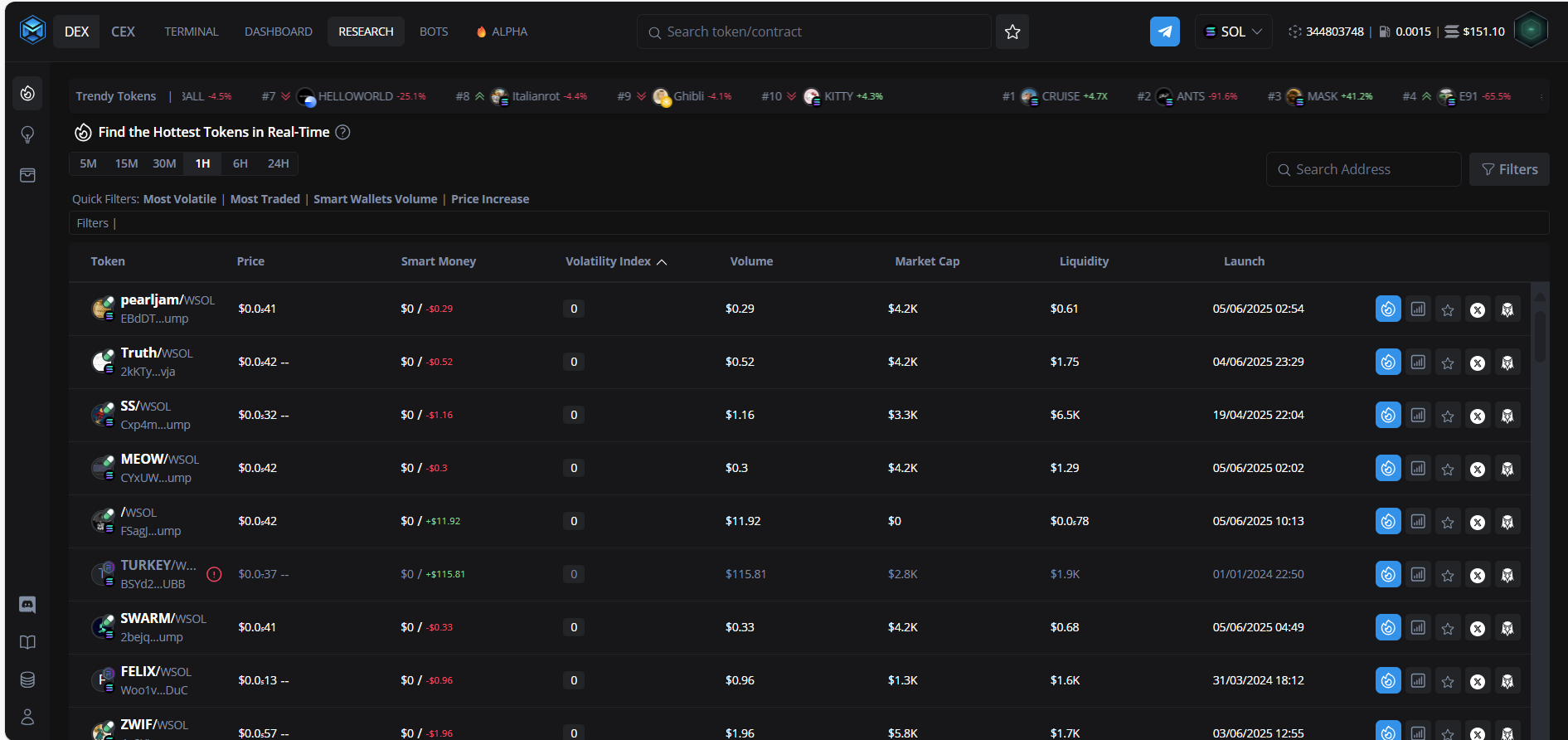Favorite the pearljam token with star
Viewport: 1568px width, 740px height.
pyautogui.click(x=1448, y=309)
